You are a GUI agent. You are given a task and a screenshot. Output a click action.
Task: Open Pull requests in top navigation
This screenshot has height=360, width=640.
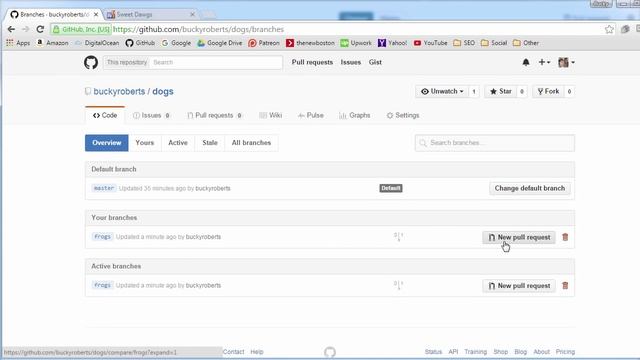point(312,62)
